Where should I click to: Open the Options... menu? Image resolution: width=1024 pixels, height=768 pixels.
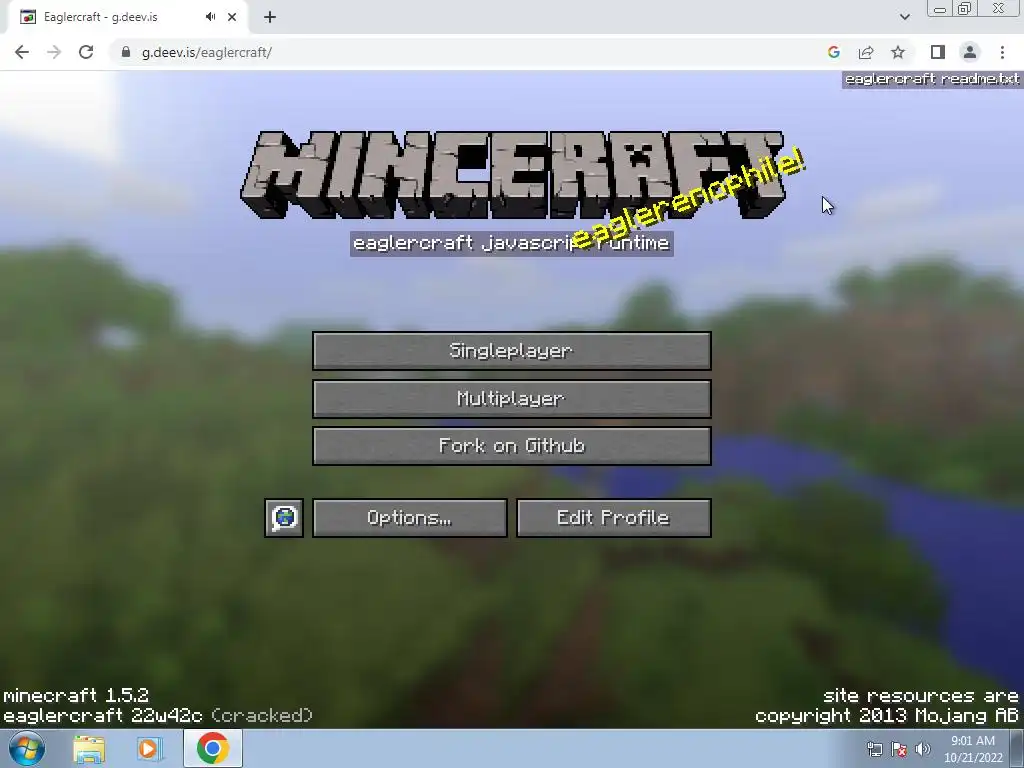410,518
